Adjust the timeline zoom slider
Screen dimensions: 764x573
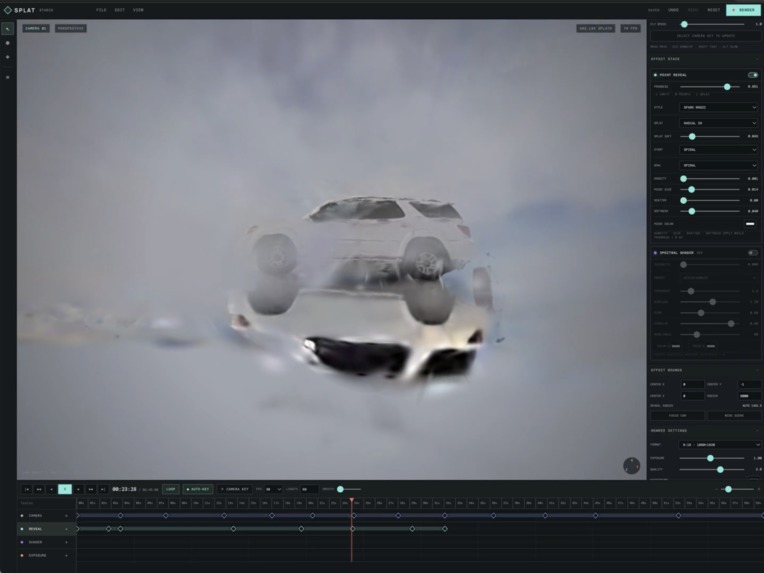coord(728,489)
